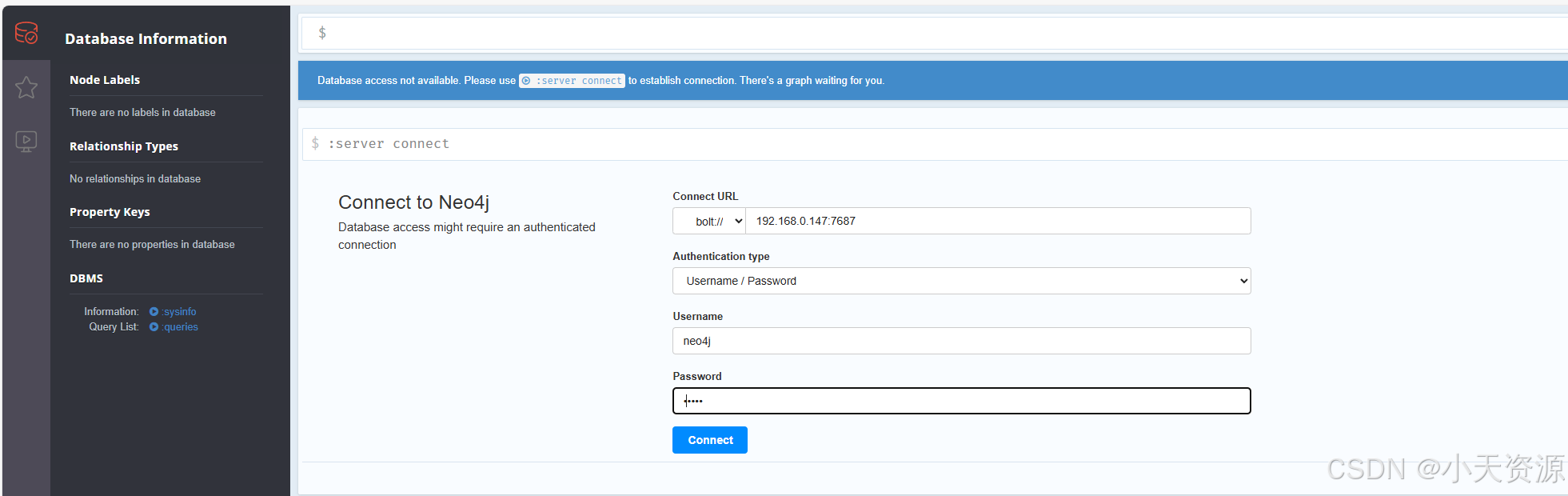Click the play icon beside :sysinfo
This screenshot has height=496, width=1568.
[x=154, y=312]
